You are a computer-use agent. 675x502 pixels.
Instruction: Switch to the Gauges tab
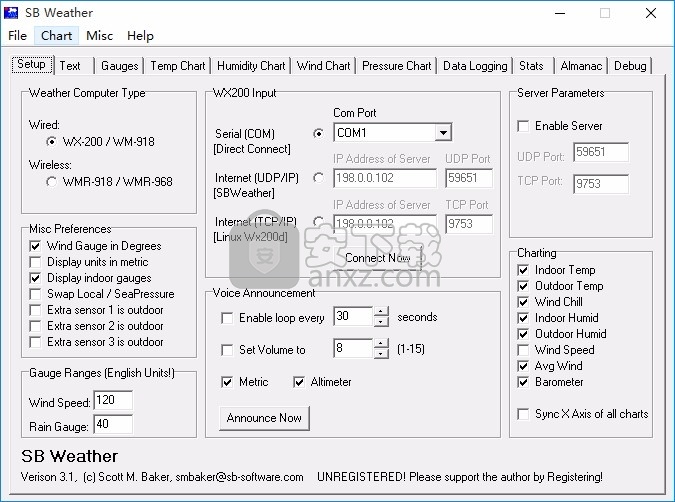pyautogui.click(x=119, y=66)
